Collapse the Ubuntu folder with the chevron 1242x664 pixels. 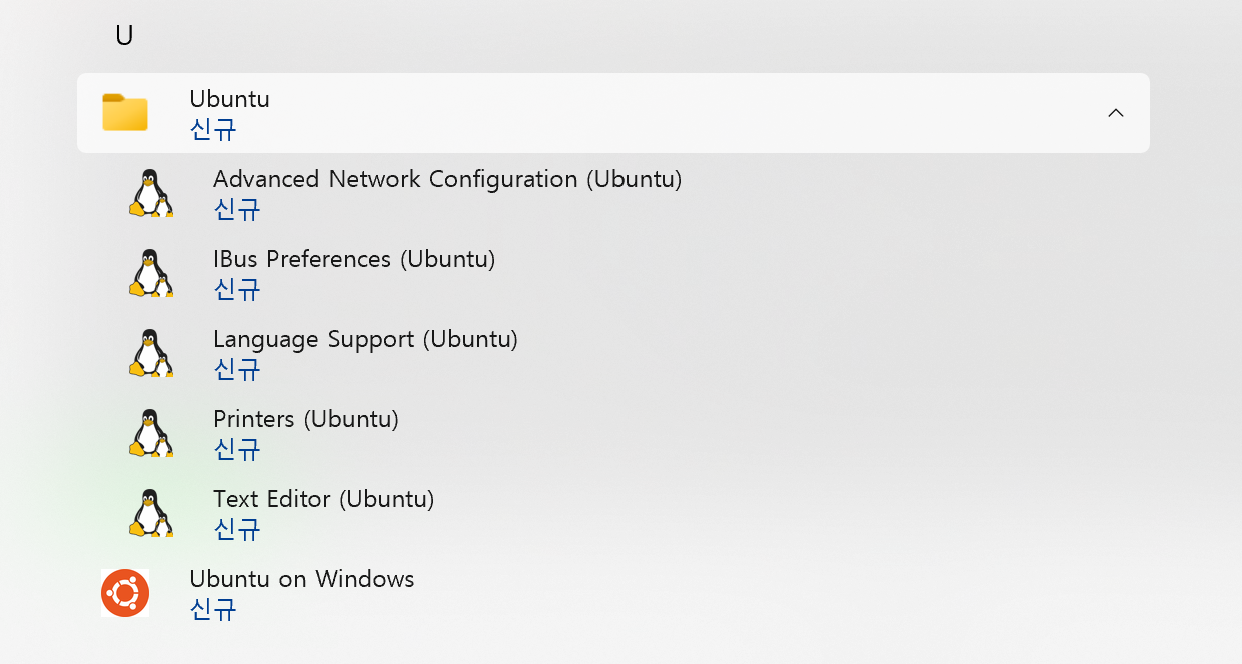click(x=1116, y=113)
